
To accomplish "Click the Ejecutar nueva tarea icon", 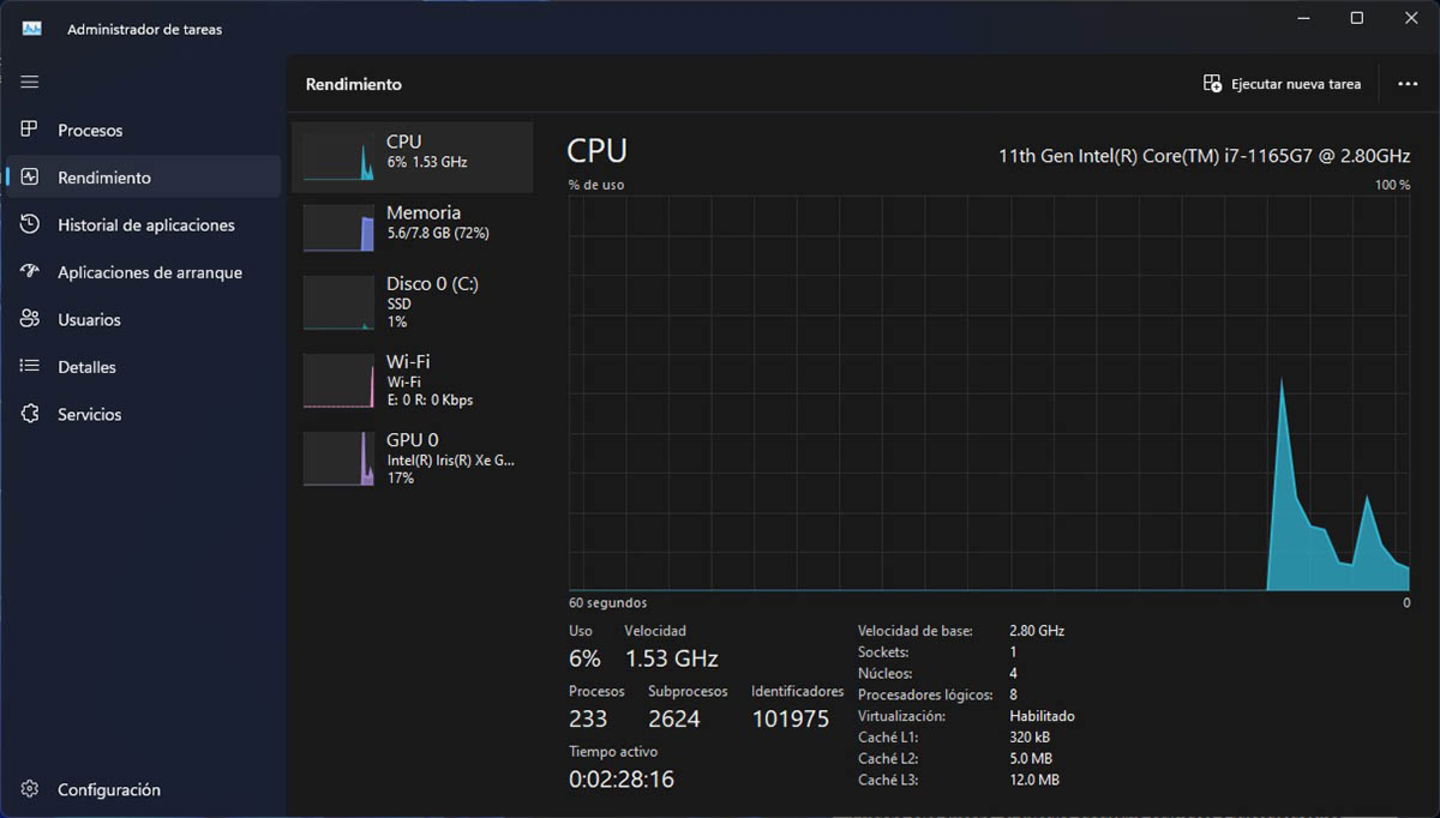I will [1212, 84].
